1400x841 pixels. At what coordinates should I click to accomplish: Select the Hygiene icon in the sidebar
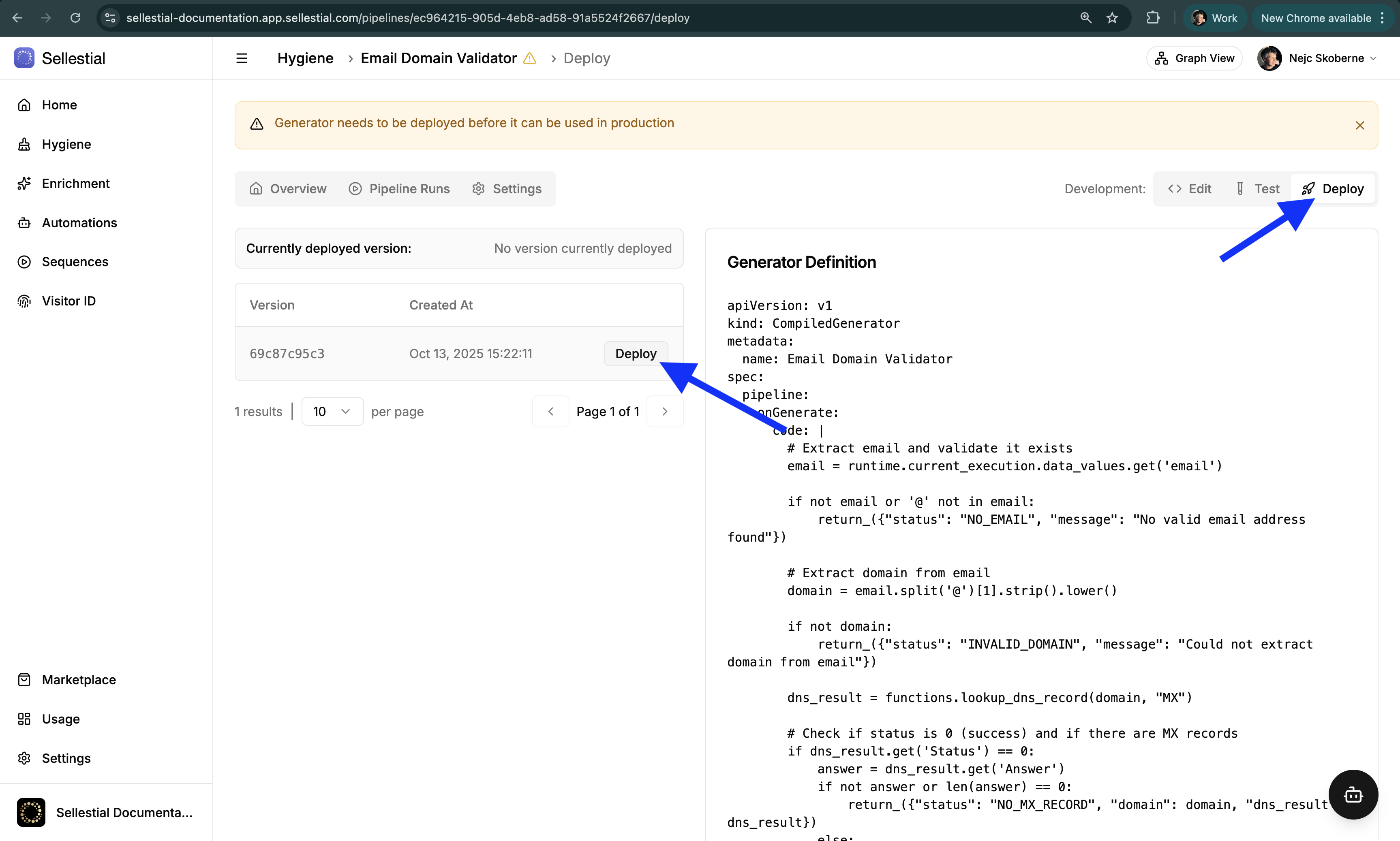click(x=24, y=144)
